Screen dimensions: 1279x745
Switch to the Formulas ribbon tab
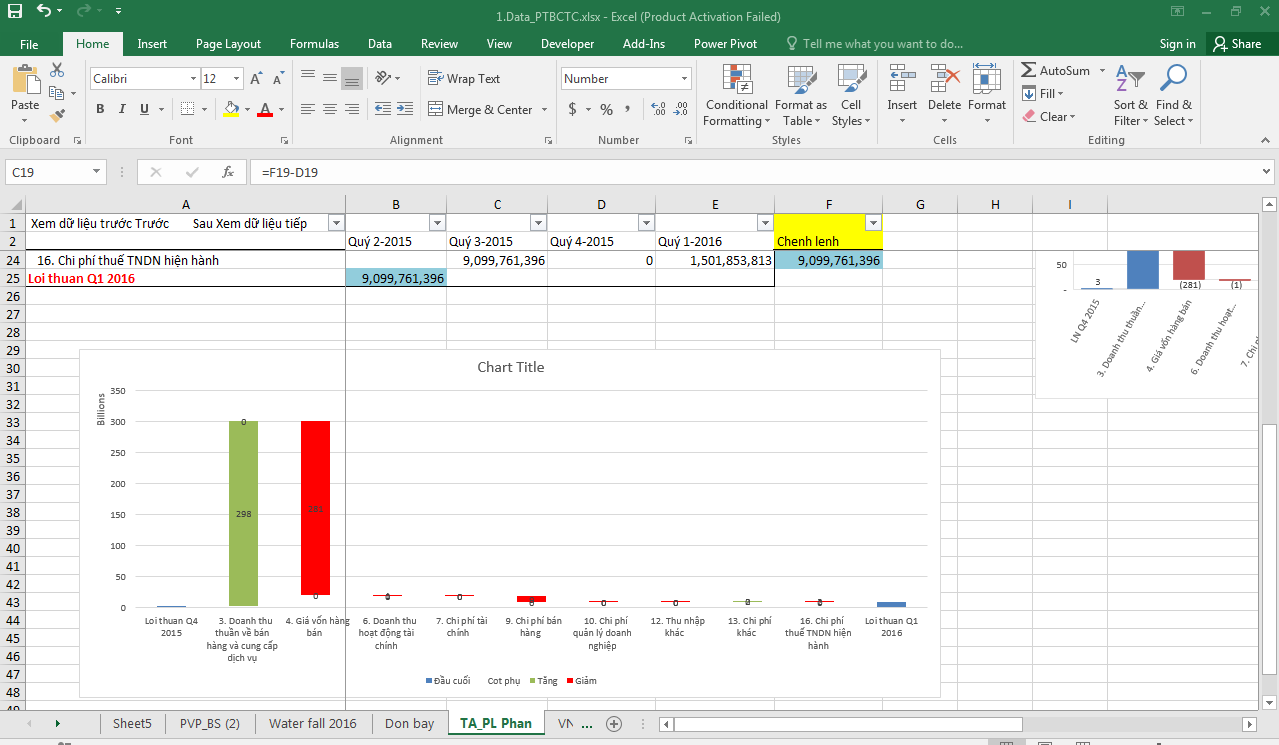(314, 44)
